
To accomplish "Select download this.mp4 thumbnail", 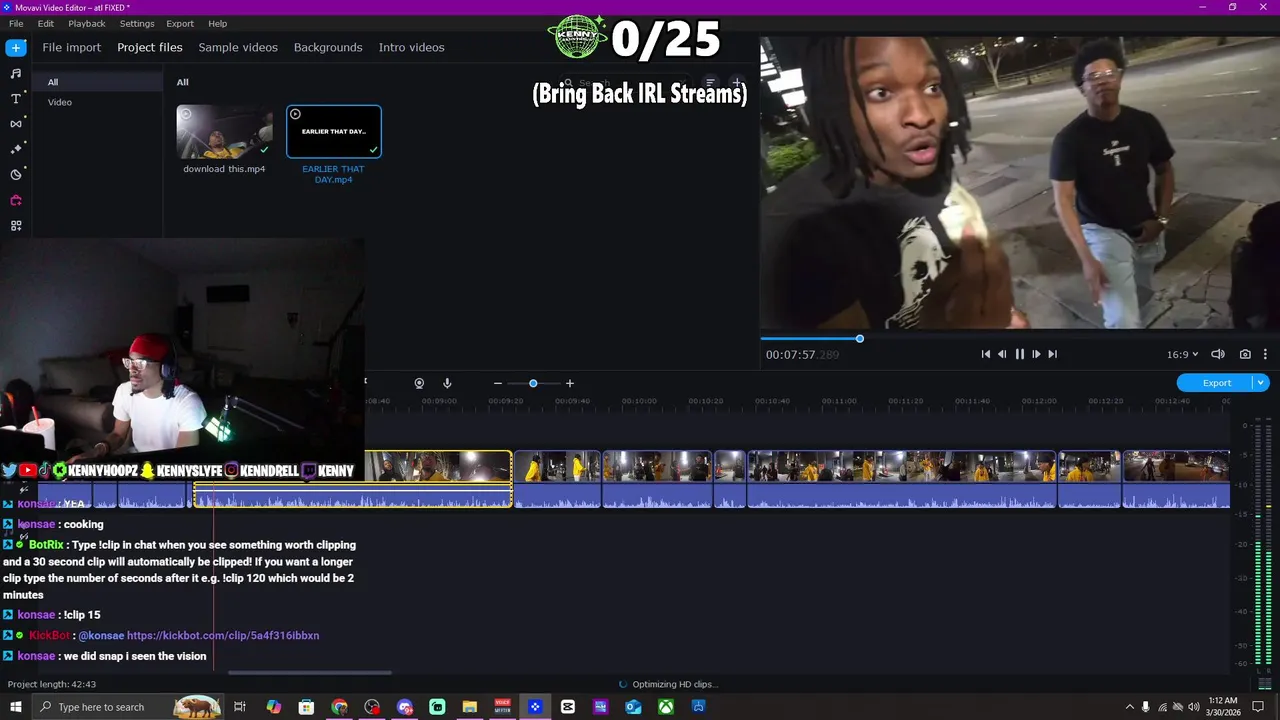I will coord(225,132).
